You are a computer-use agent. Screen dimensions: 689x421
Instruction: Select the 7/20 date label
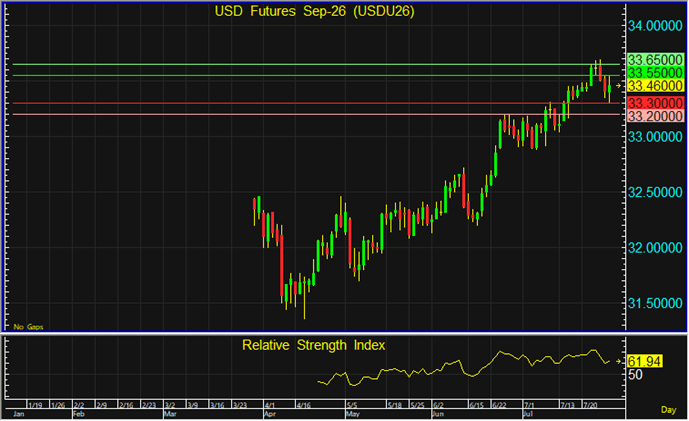click(x=590, y=405)
